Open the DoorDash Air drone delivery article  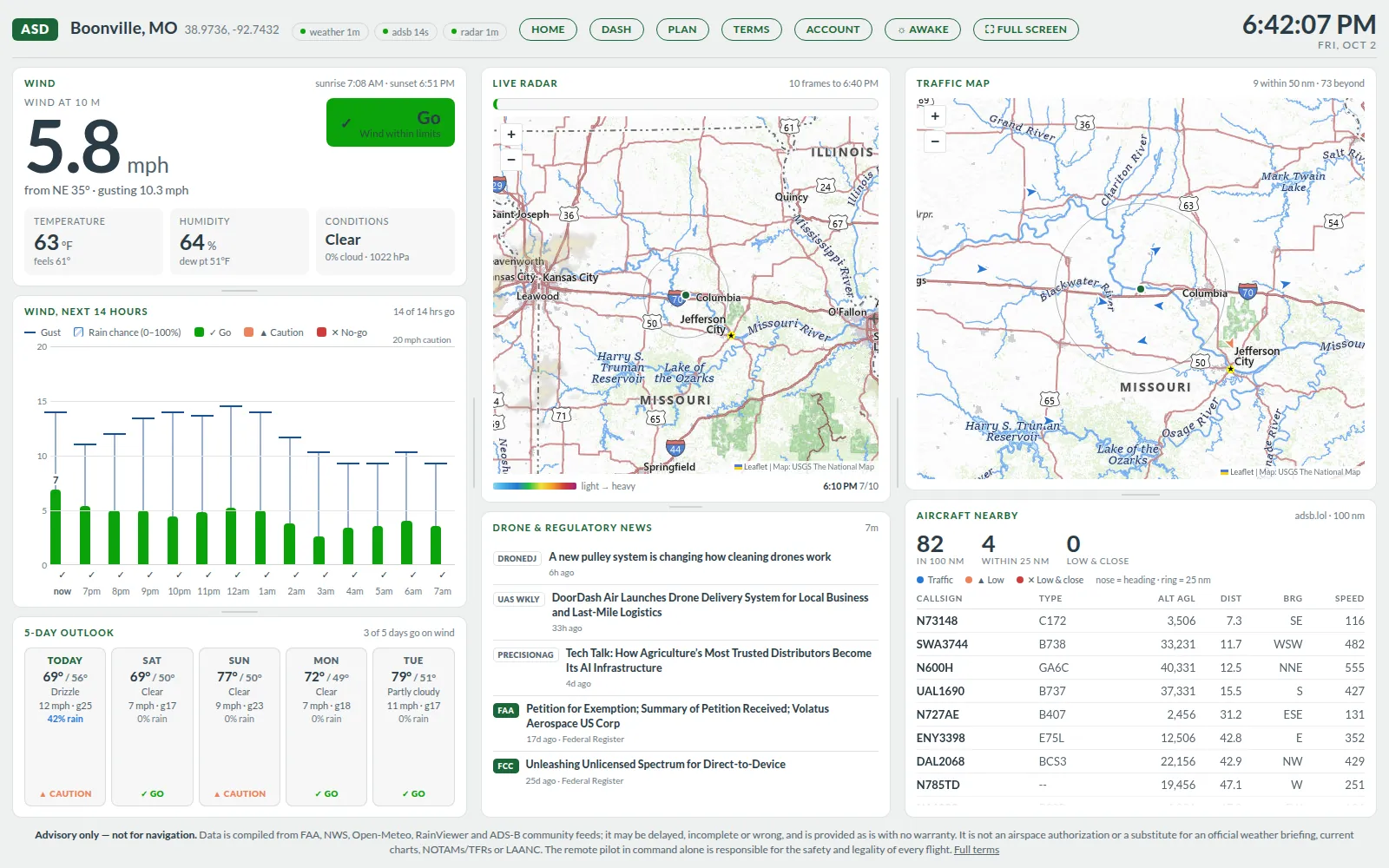710,605
